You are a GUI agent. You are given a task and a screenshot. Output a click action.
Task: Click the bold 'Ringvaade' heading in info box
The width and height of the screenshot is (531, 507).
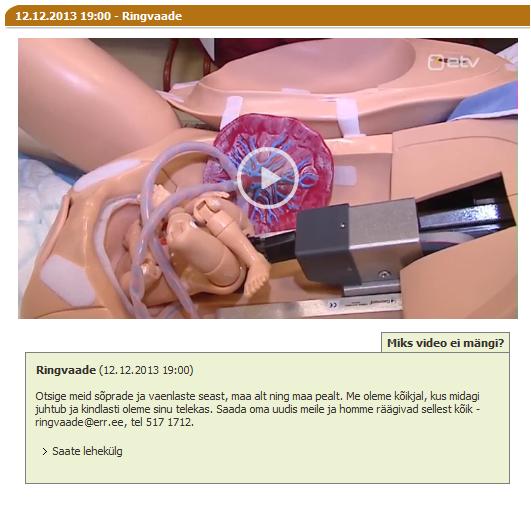66,370
